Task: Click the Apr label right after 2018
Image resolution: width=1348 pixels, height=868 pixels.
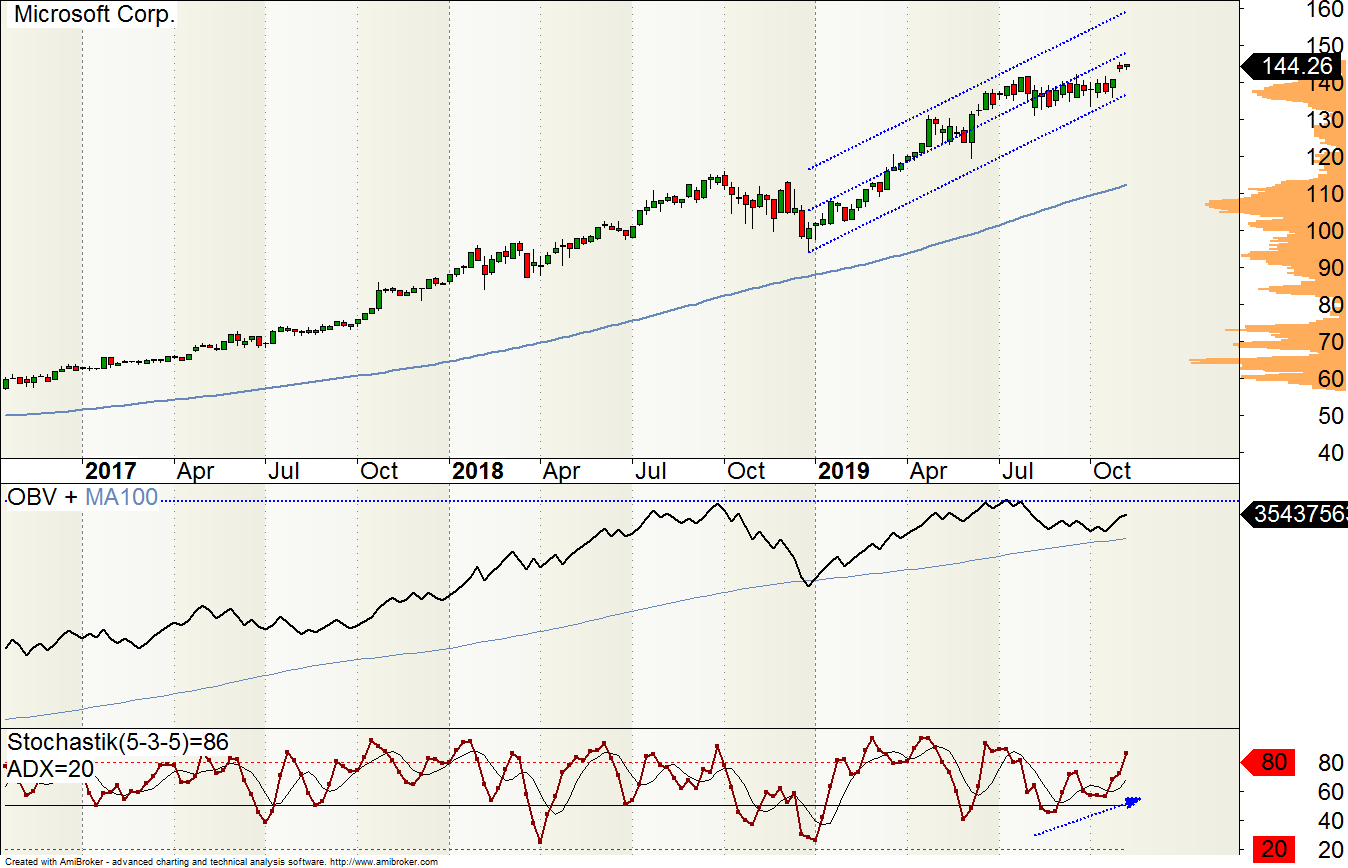Action: 561,471
